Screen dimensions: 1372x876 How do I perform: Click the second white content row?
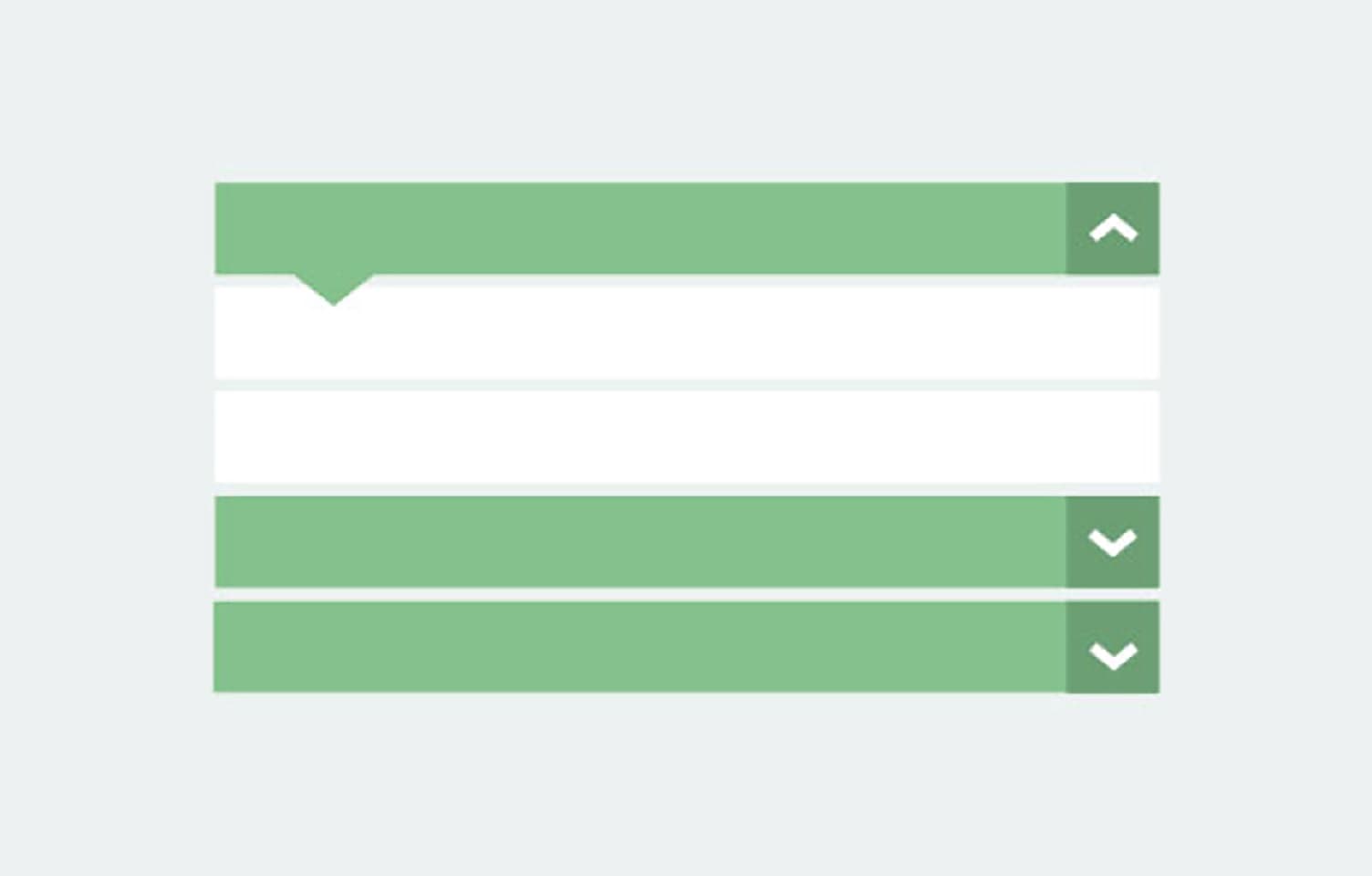tap(686, 437)
